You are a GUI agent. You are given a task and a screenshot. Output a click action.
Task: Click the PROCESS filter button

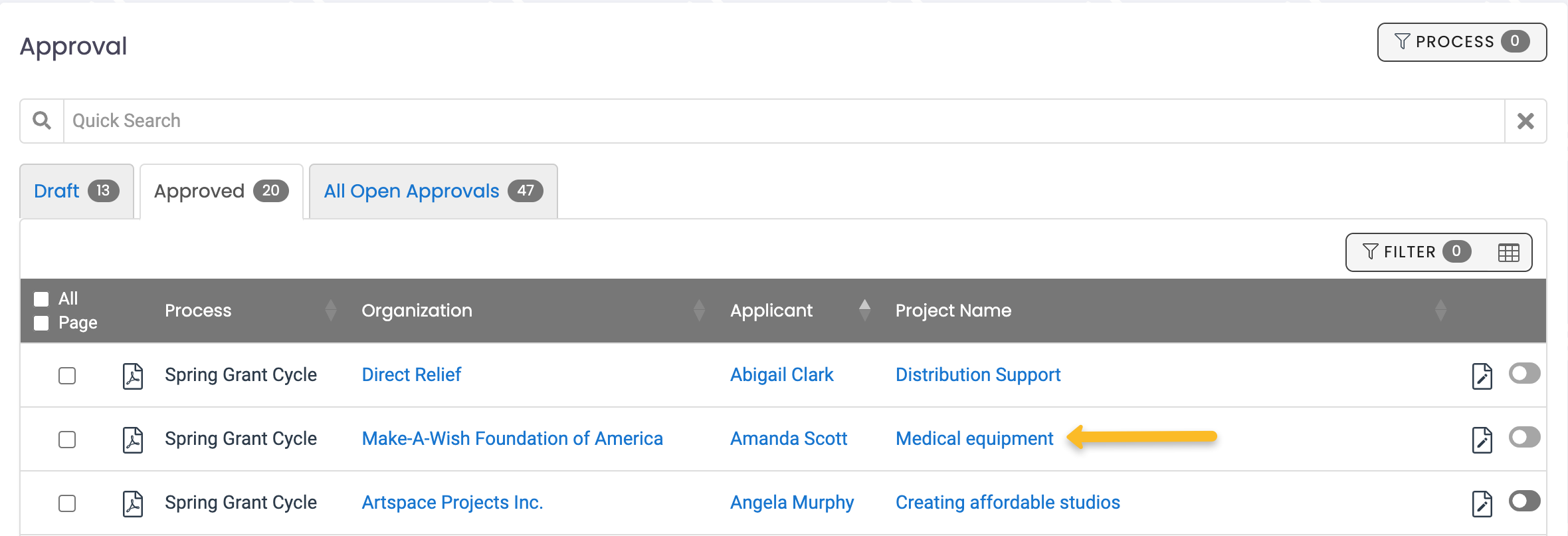pos(1462,42)
